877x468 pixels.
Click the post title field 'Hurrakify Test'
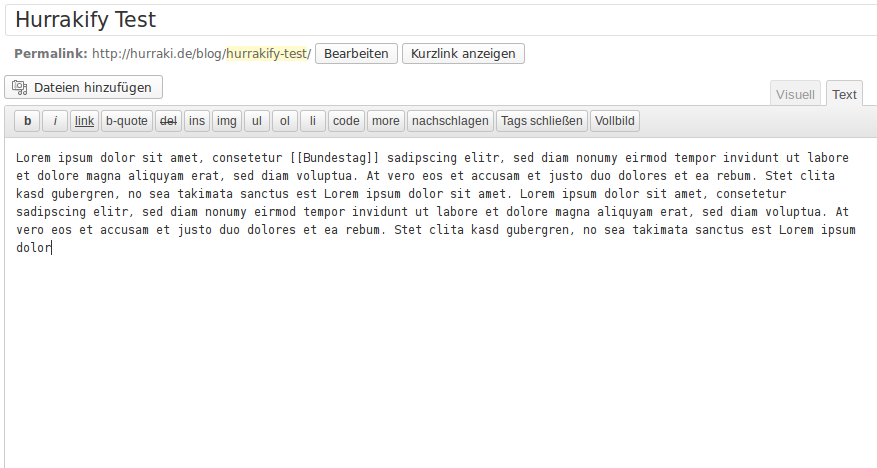(442, 20)
